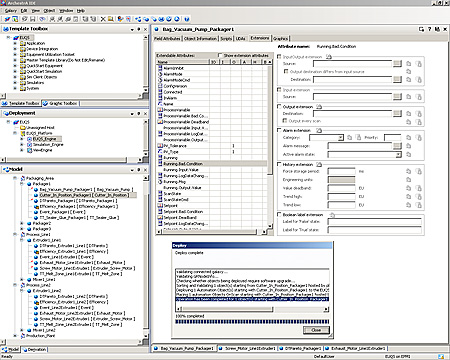
Task: Toggle Show extension attributes checkbox
Action: coord(220,55)
